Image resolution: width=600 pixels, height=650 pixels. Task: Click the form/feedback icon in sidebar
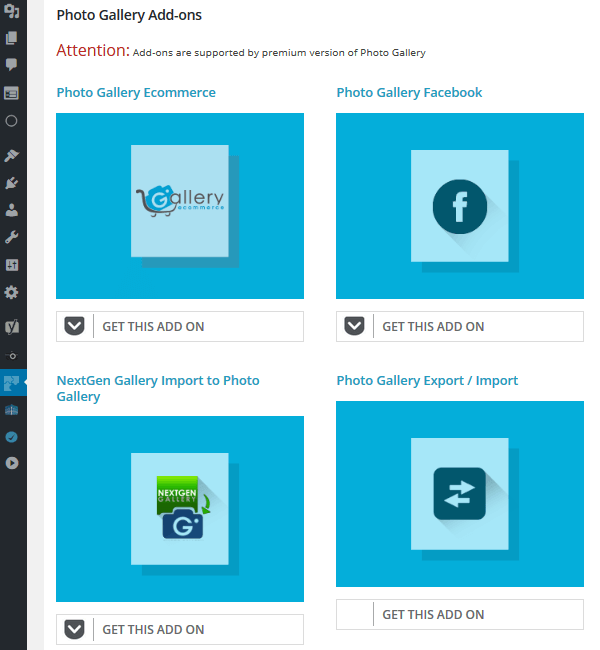tap(12, 93)
